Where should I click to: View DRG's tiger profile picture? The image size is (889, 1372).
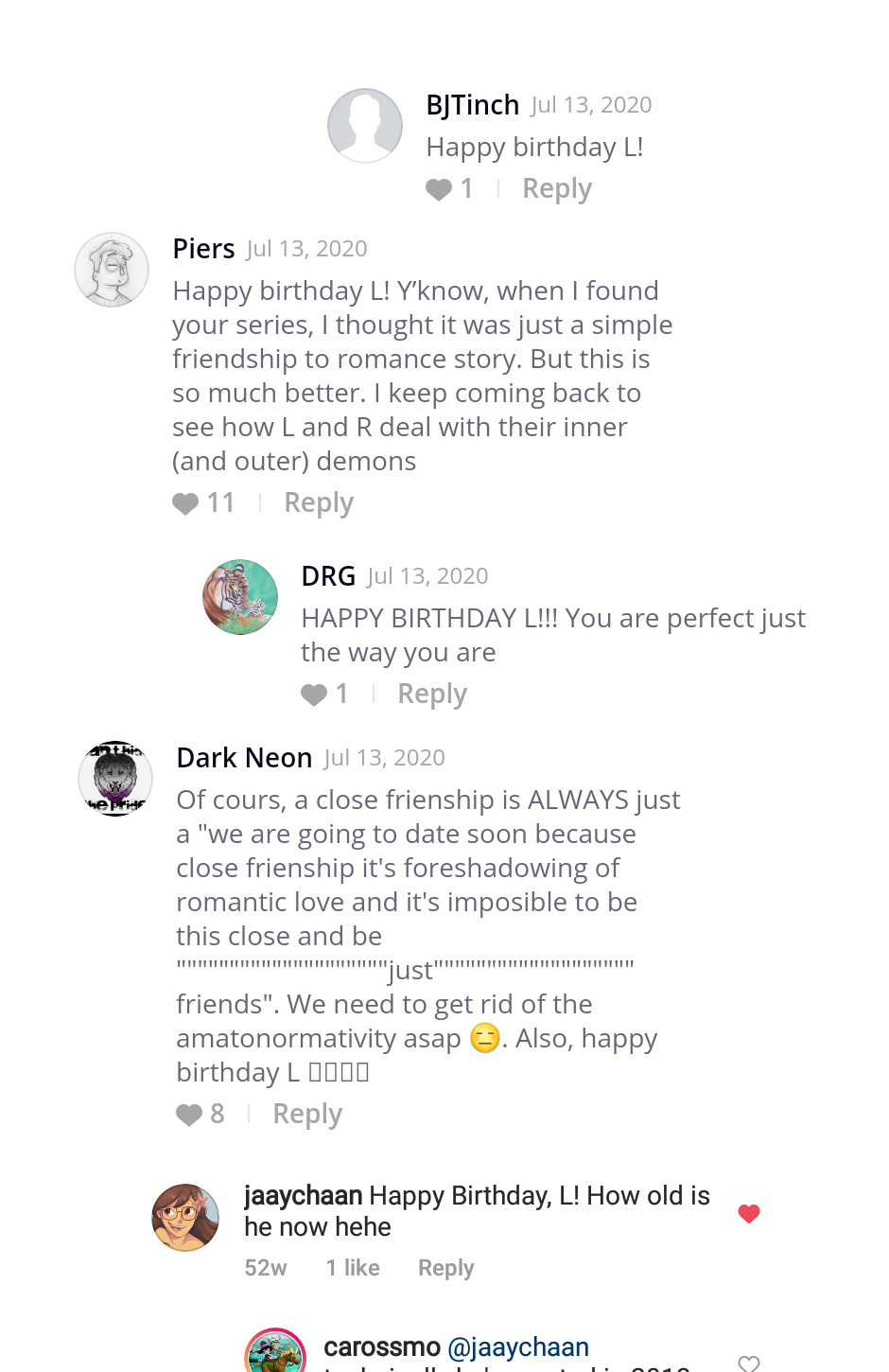(x=240, y=597)
